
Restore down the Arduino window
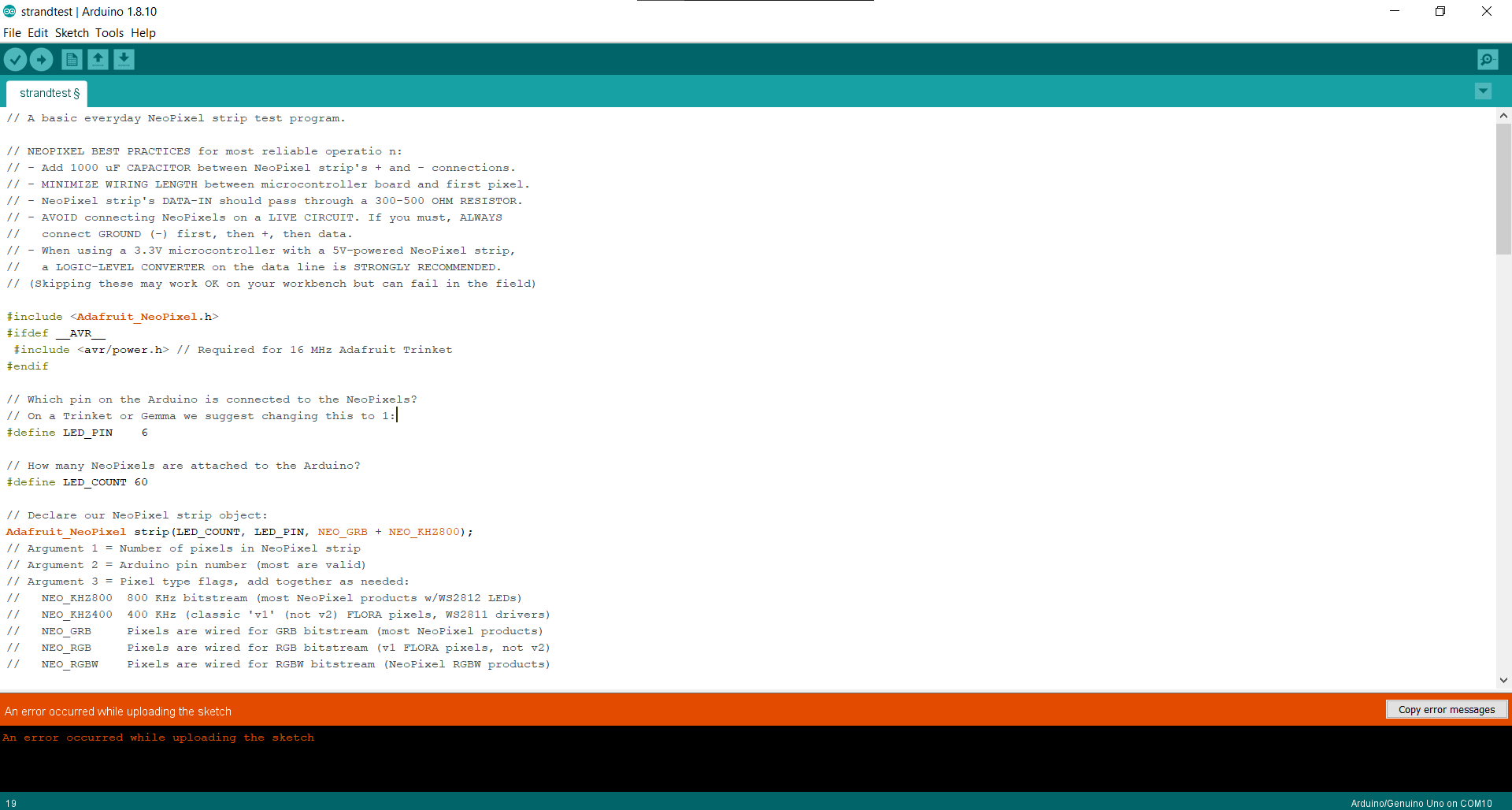tap(1440, 11)
